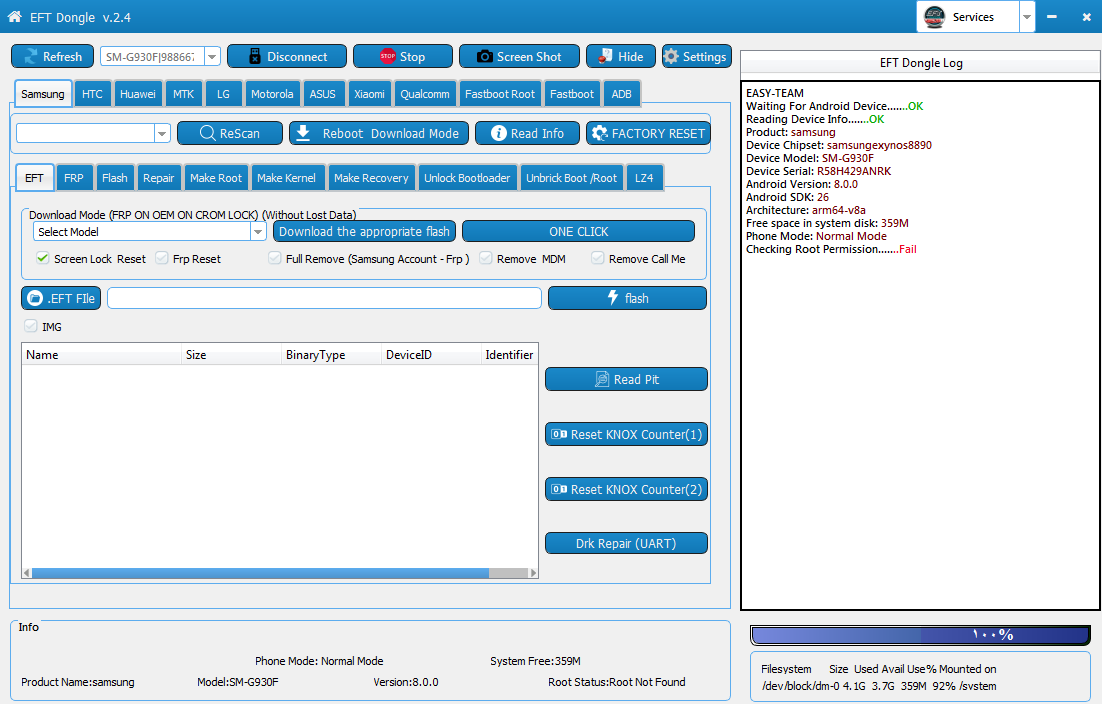The width and height of the screenshot is (1102, 704).
Task: Click the EFT Services logo icon
Action: tap(934, 17)
